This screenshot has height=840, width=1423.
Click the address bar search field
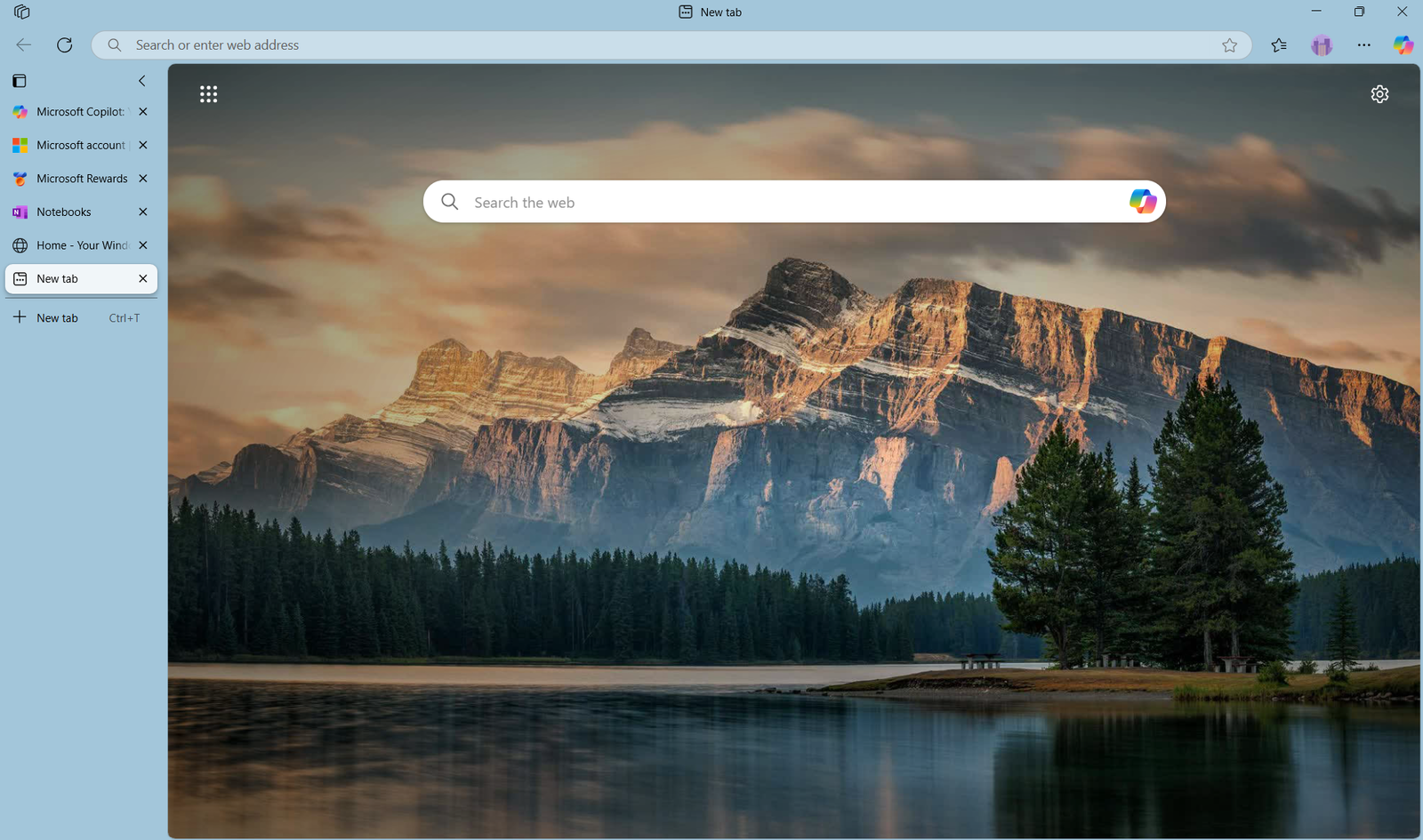(671, 45)
